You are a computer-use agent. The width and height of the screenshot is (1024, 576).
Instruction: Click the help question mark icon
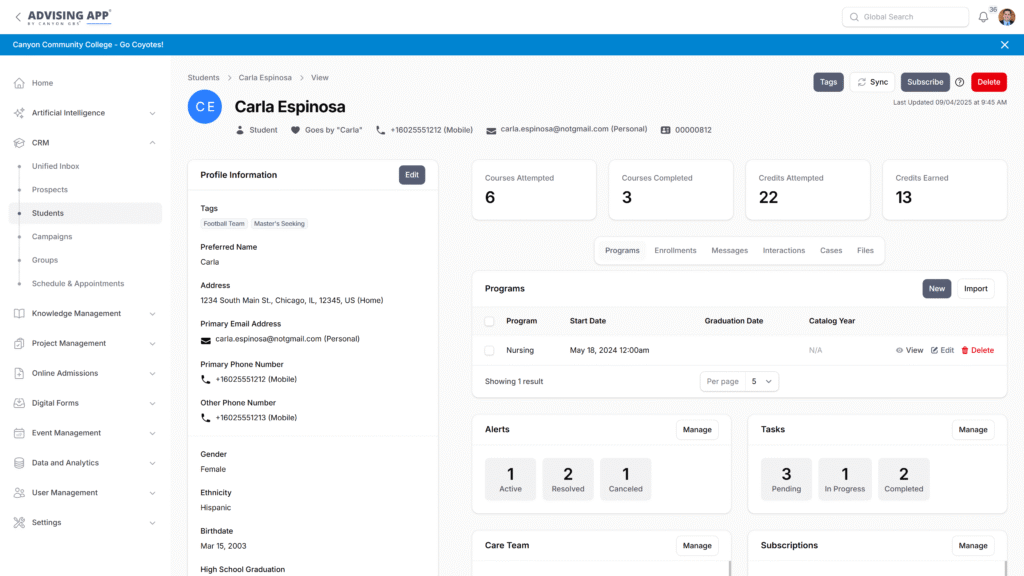(960, 82)
